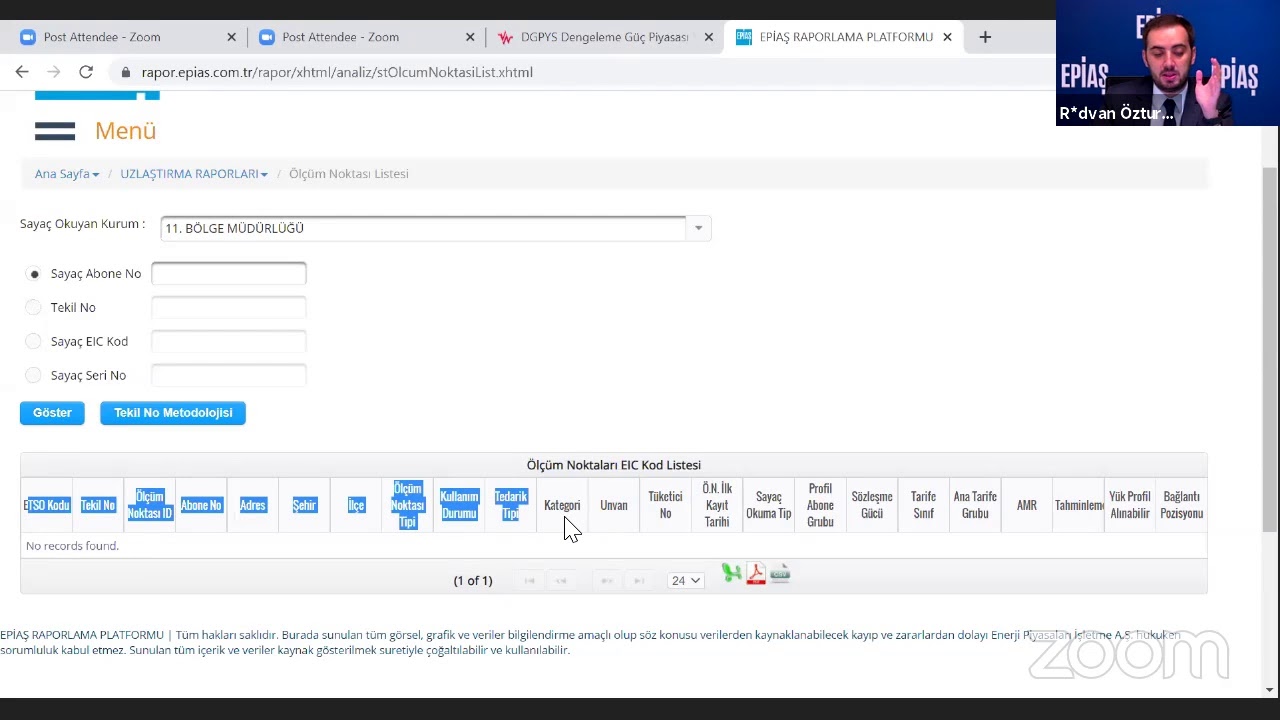
Task: Switch to the first Post Attendee - Zoom tab
Action: [128, 37]
